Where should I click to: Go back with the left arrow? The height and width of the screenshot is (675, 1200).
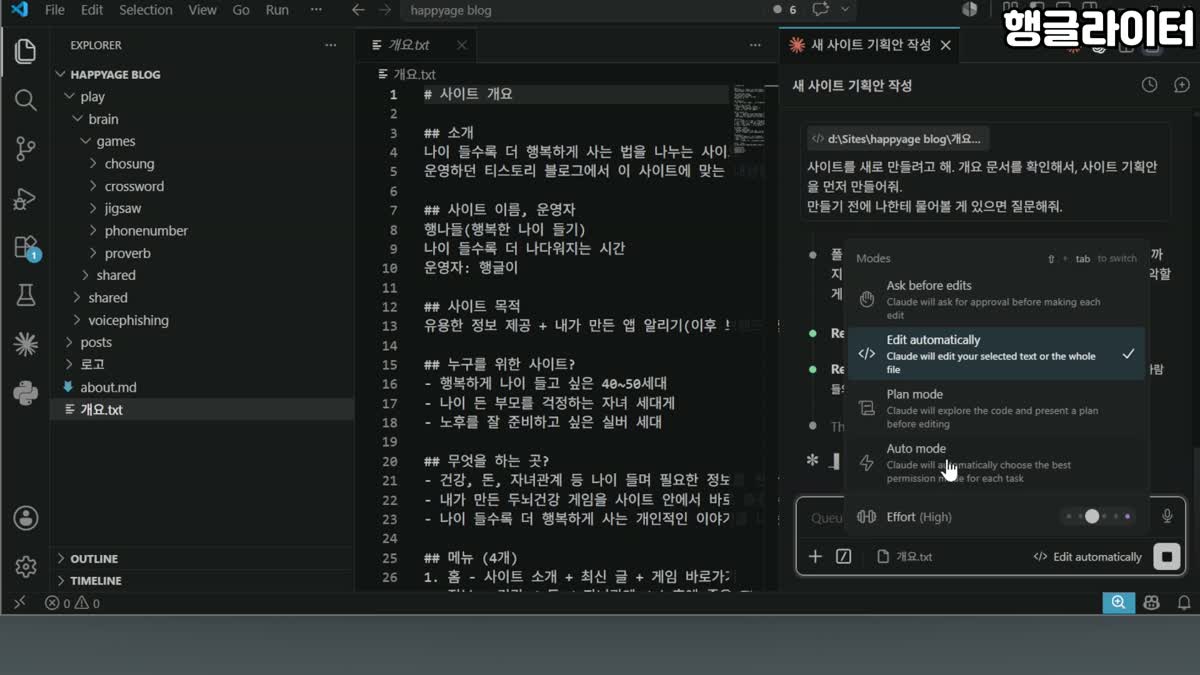[x=358, y=10]
